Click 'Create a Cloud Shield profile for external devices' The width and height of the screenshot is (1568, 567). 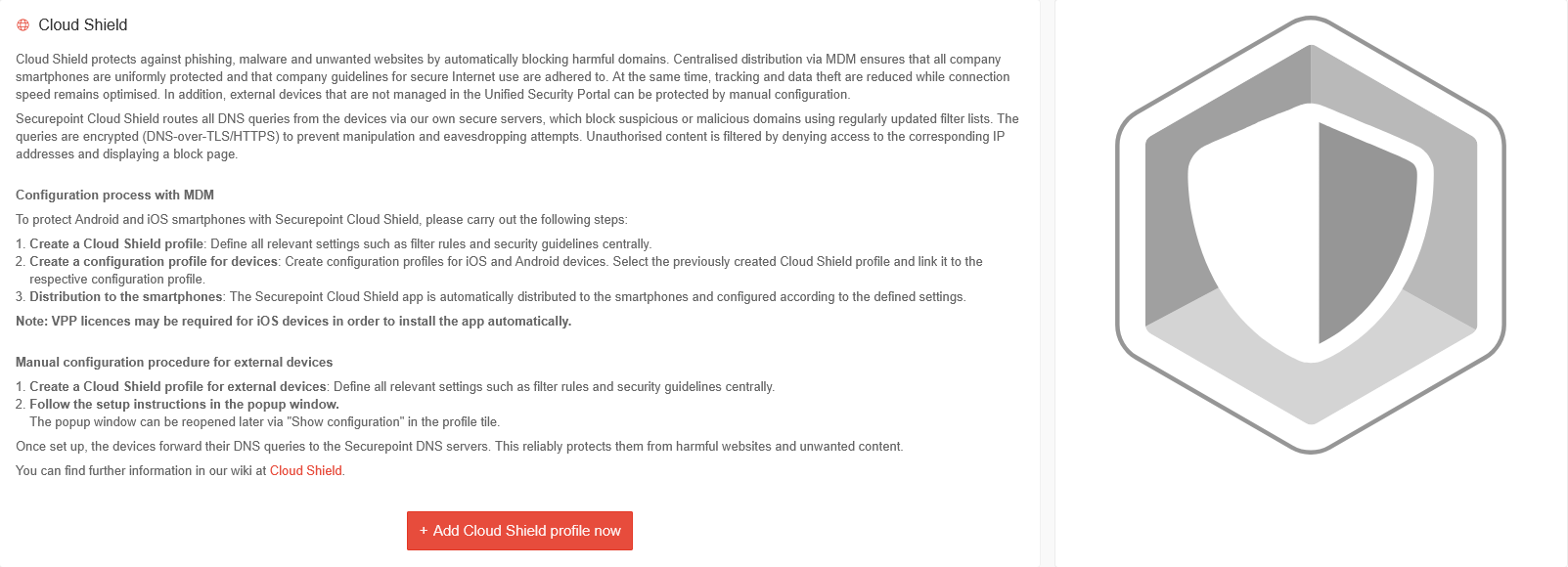[x=178, y=387]
